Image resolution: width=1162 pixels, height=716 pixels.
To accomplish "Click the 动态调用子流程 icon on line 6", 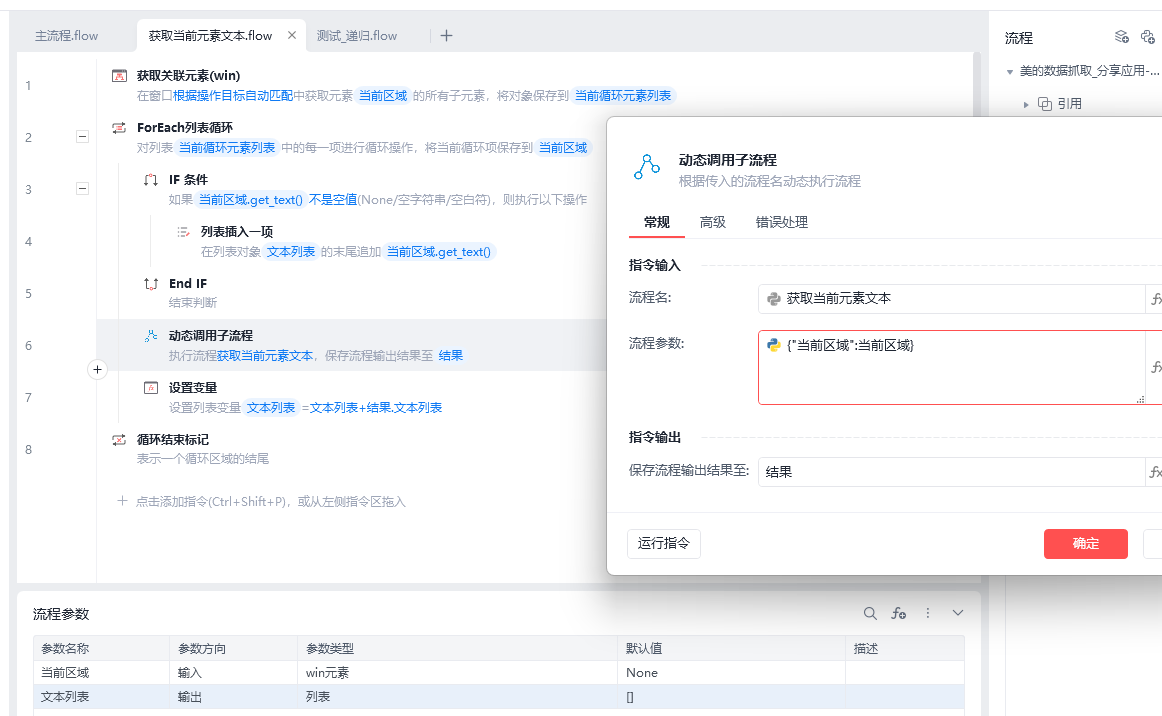I will (x=151, y=336).
